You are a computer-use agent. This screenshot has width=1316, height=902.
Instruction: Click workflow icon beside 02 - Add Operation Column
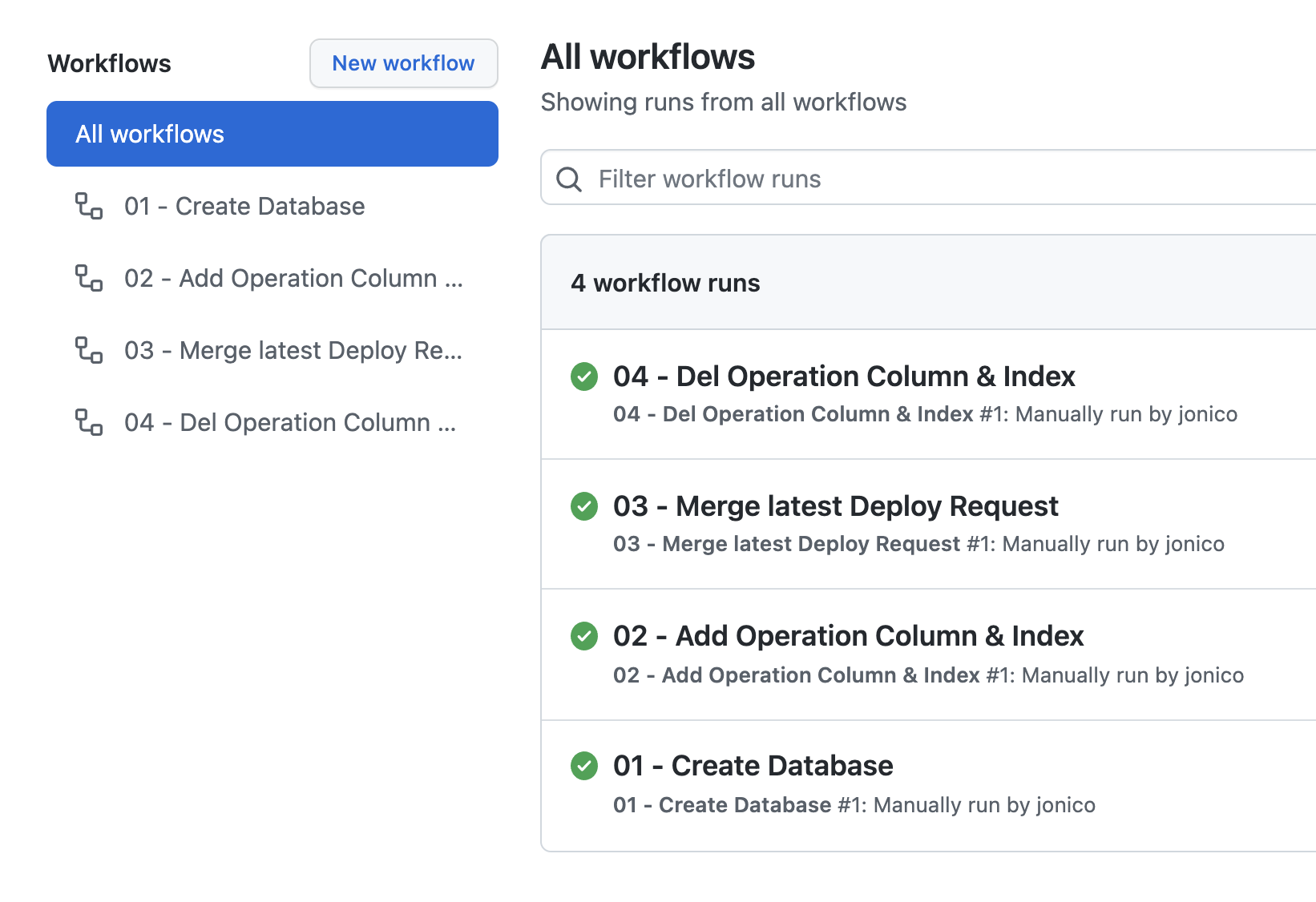coord(89,278)
